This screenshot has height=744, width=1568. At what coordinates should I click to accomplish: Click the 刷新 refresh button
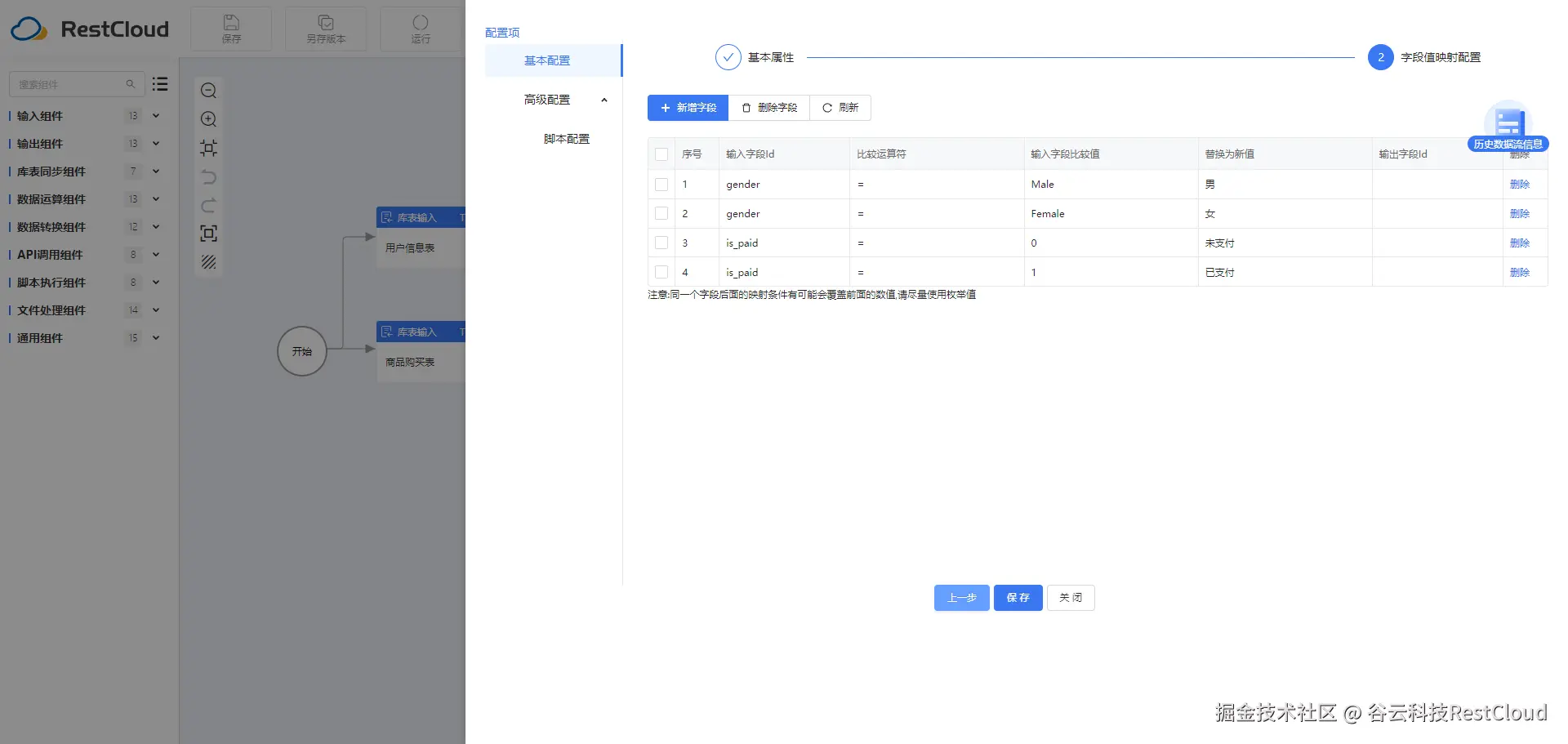[840, 108]
